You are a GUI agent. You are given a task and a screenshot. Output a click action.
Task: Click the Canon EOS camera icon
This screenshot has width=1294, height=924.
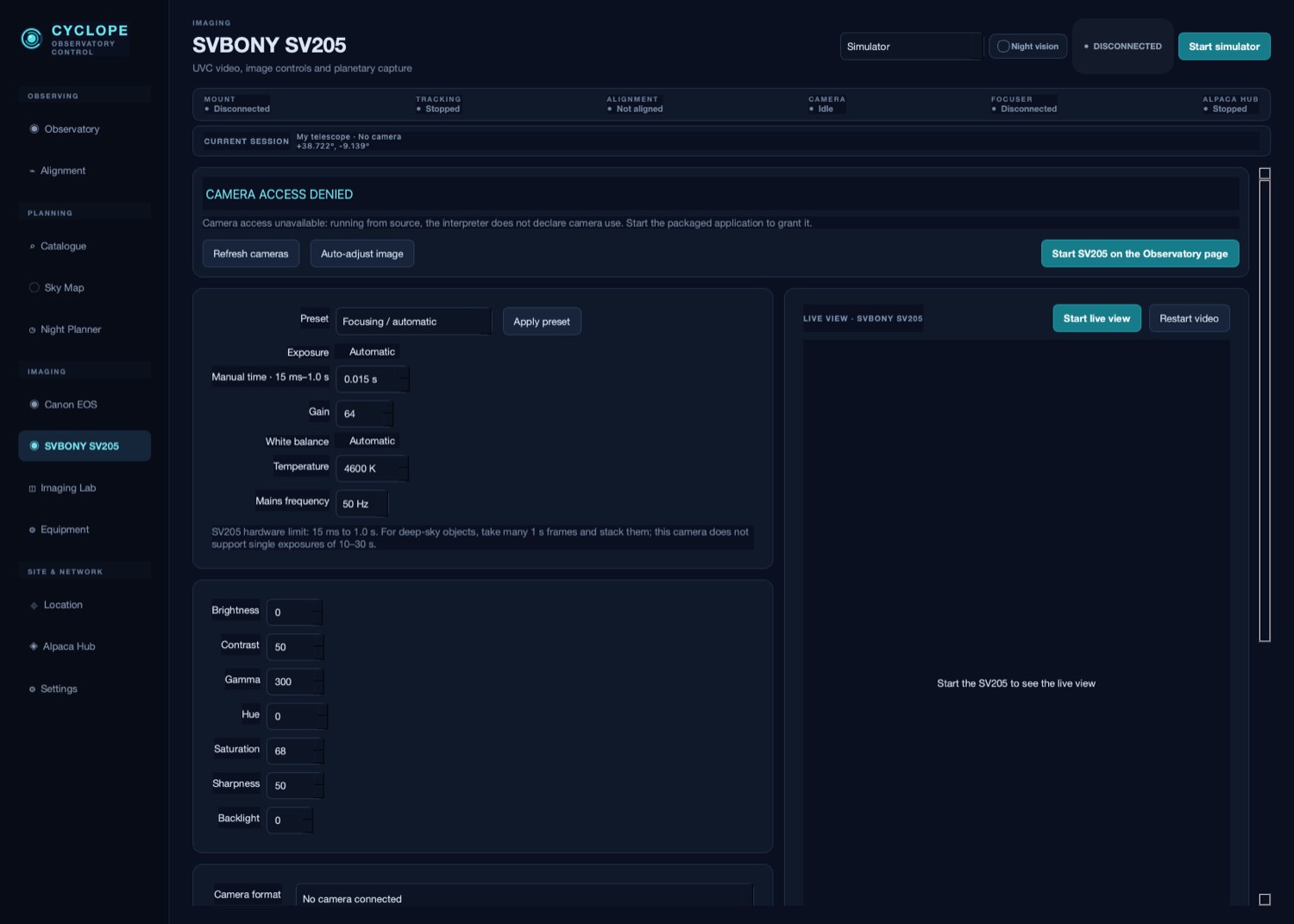coord(35,405)
